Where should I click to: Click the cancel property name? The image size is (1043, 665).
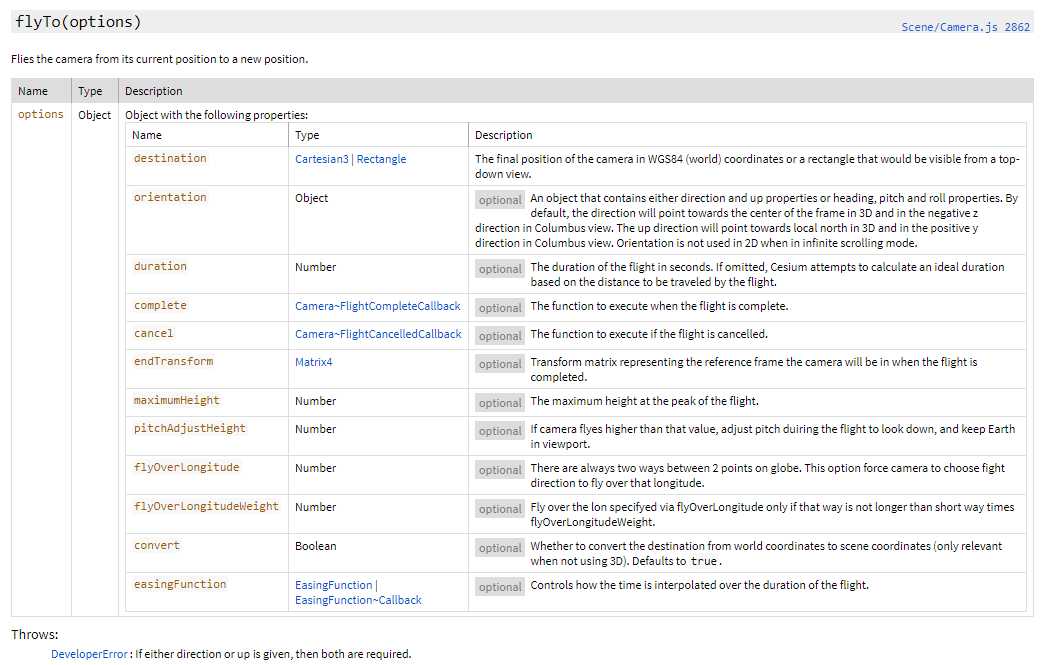154,334
